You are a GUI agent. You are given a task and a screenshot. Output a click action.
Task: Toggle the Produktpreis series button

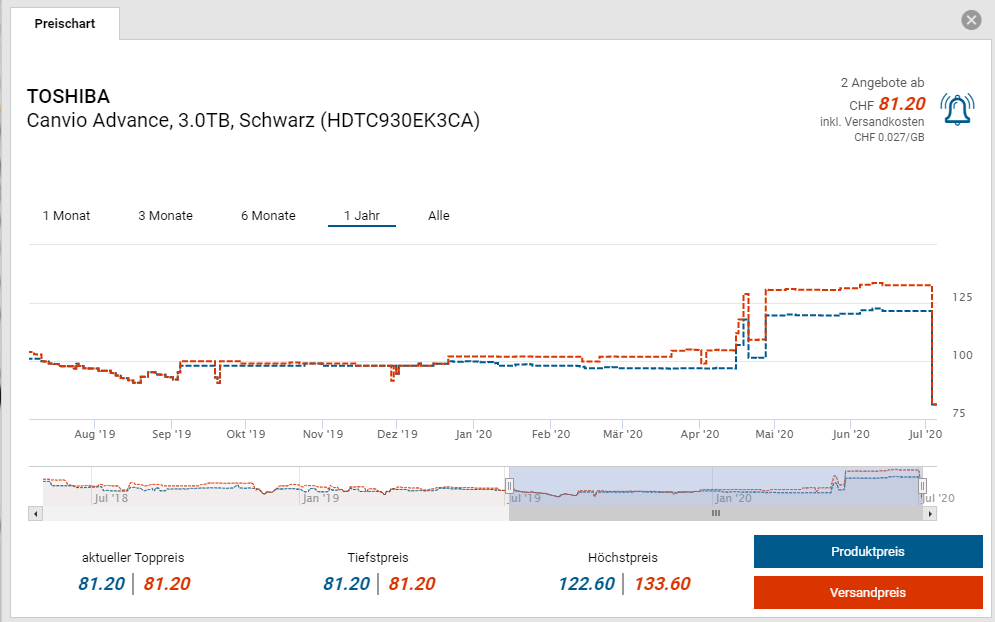click(868, 552)
